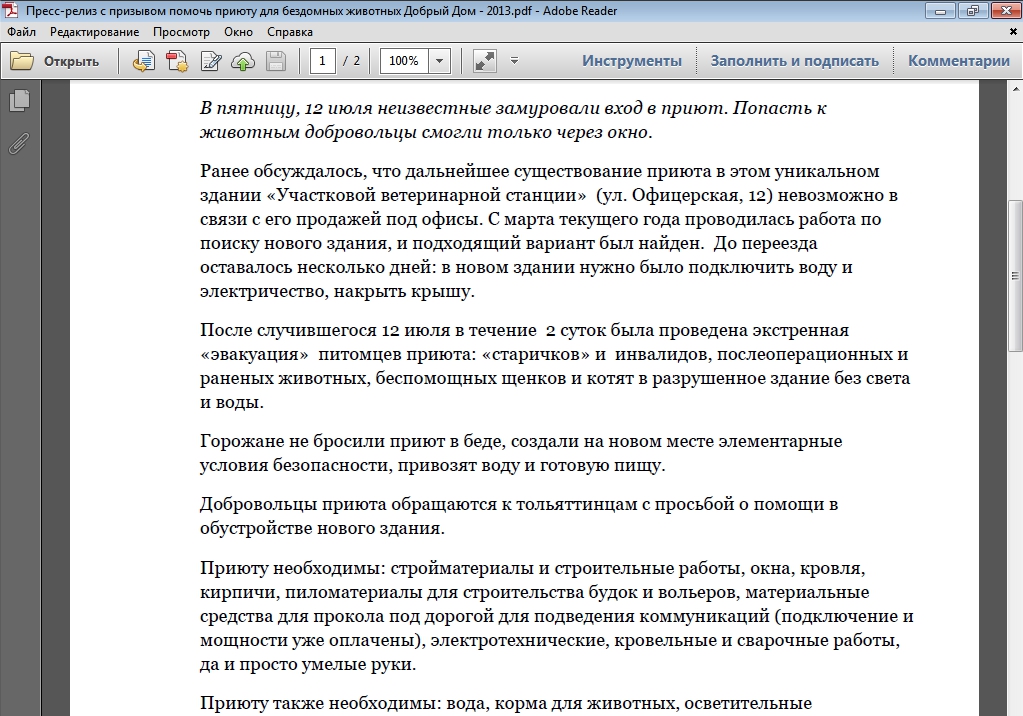This screenshot has width=1023, height=716.
Task: Click the line starting 'Добровольцы приюта обращаются'
Action: 519,504
